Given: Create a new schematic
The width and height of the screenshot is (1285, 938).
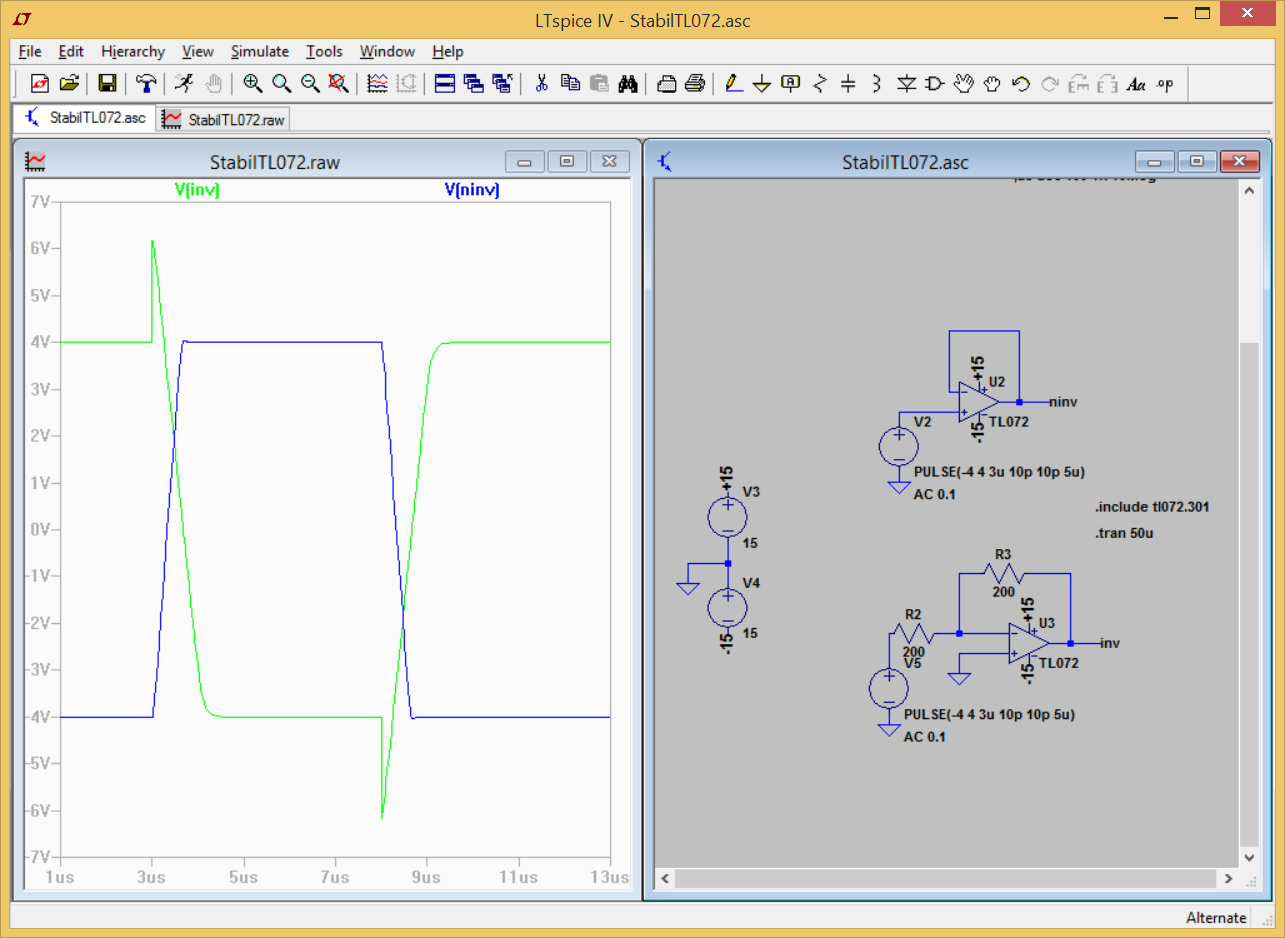Looking at the screenshot, I should 40,84.
